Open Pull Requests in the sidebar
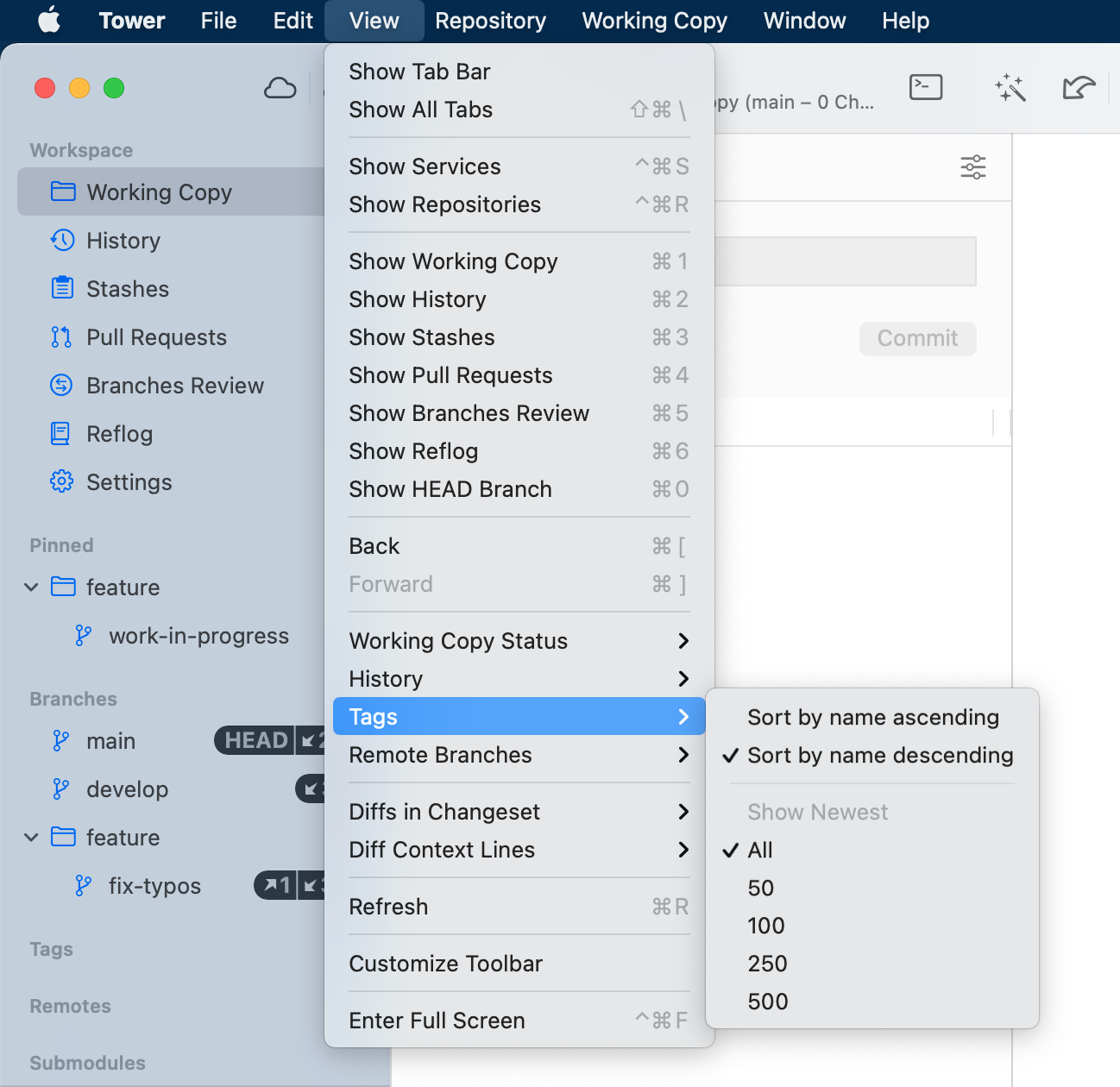The width and height of the screenshot is (1120, 1087). click(156, 337)
